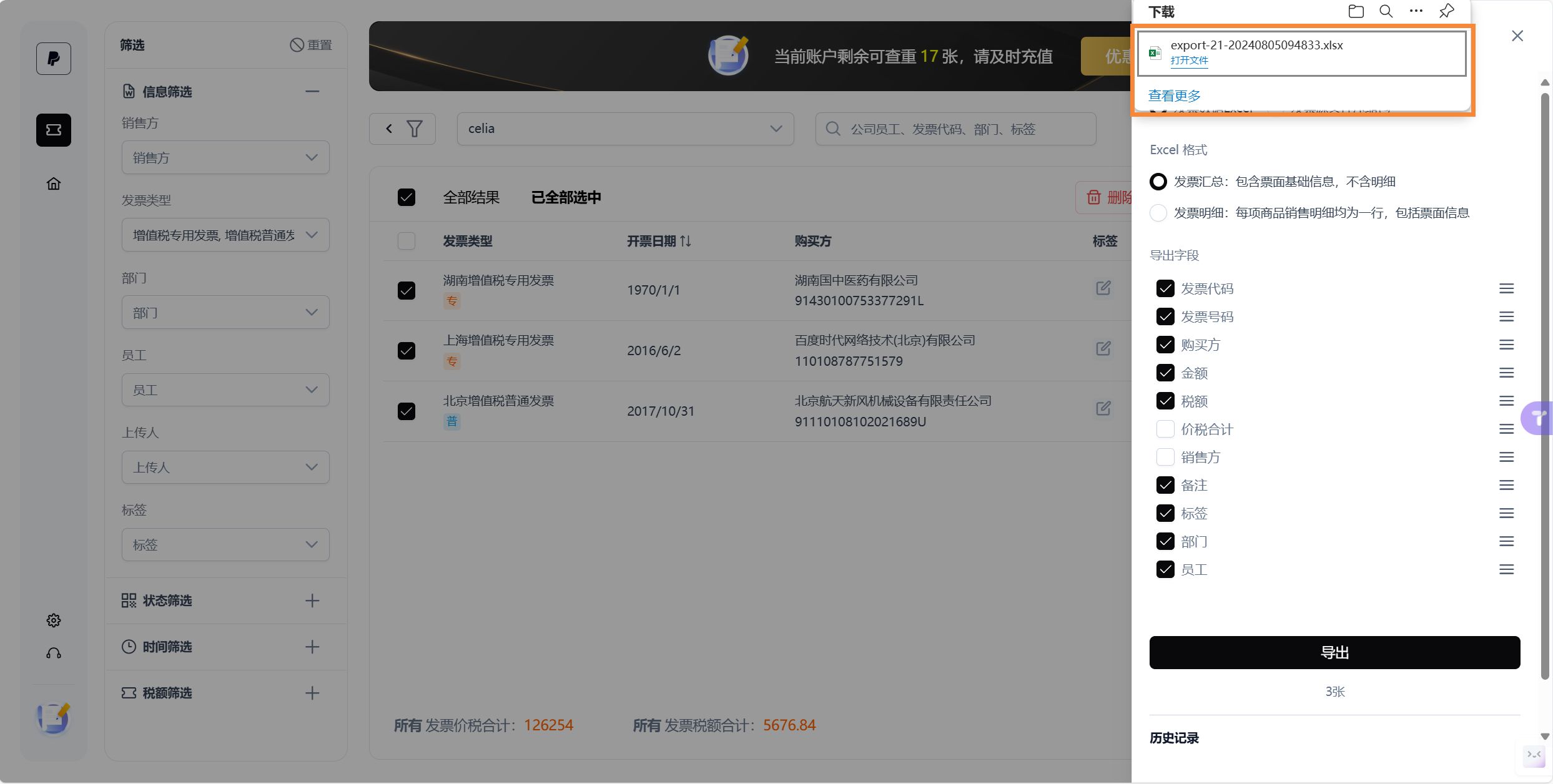Uncheck the 全部结果 select-all checkbox
Viewport: 1553px width, 784px height.
[407, 197]
